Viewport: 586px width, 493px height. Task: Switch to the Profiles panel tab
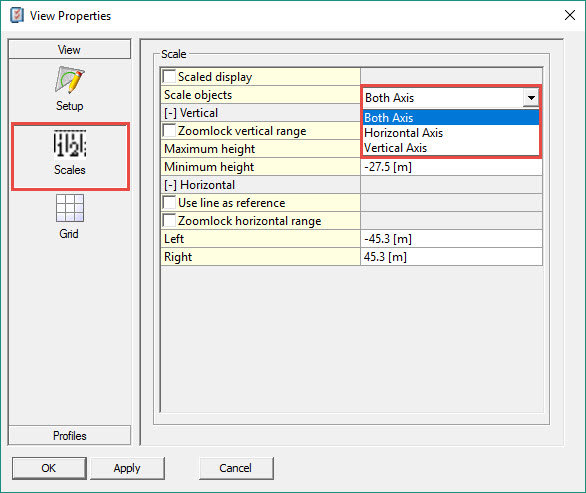point(70,435)
